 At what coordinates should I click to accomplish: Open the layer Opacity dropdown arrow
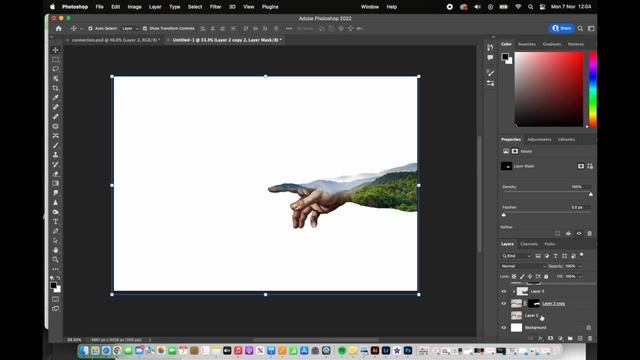(x=580, y=266)
